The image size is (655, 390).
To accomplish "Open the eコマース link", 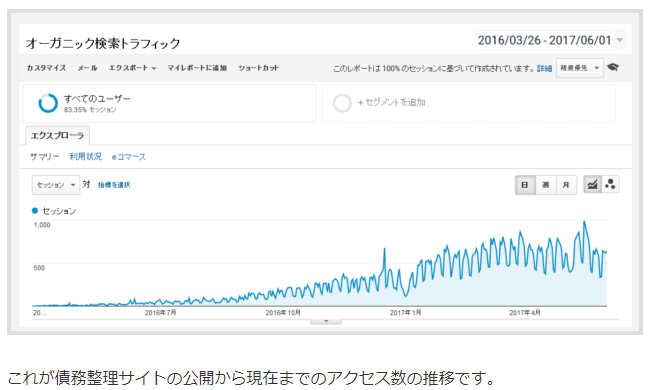I will tap(129, 157).
